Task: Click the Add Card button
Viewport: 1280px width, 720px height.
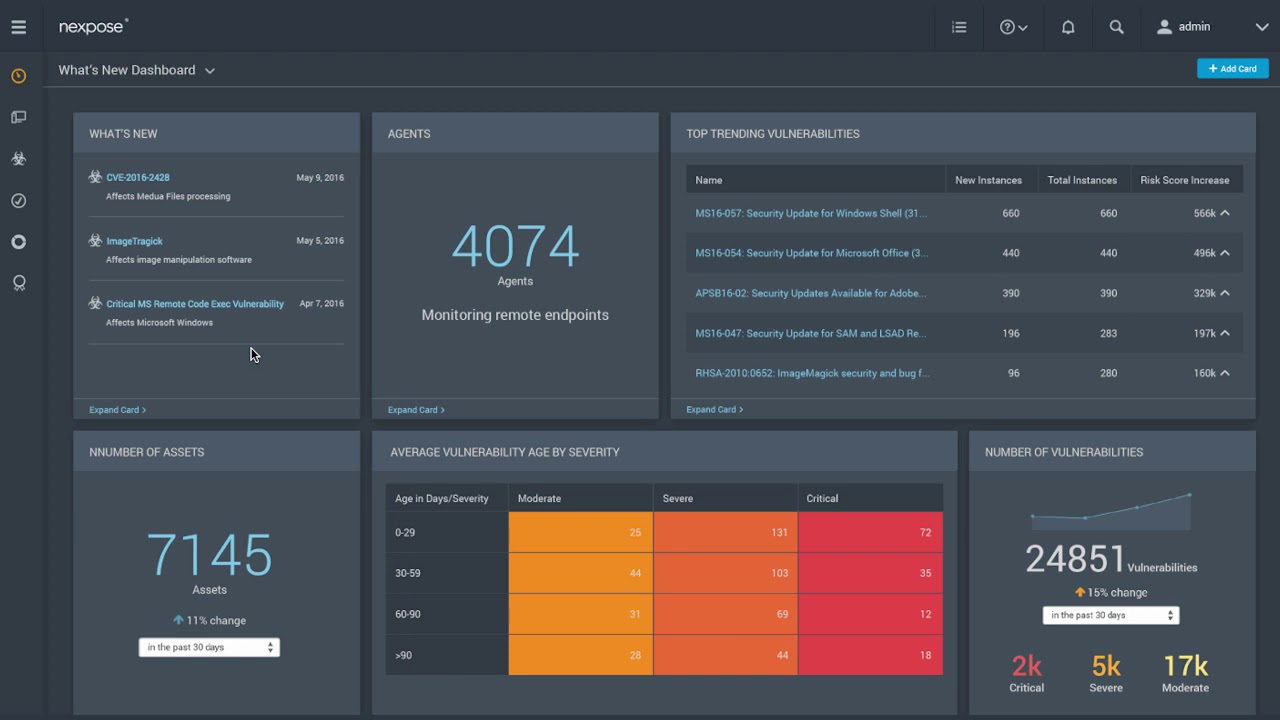Action: (x=1232, y=68)
